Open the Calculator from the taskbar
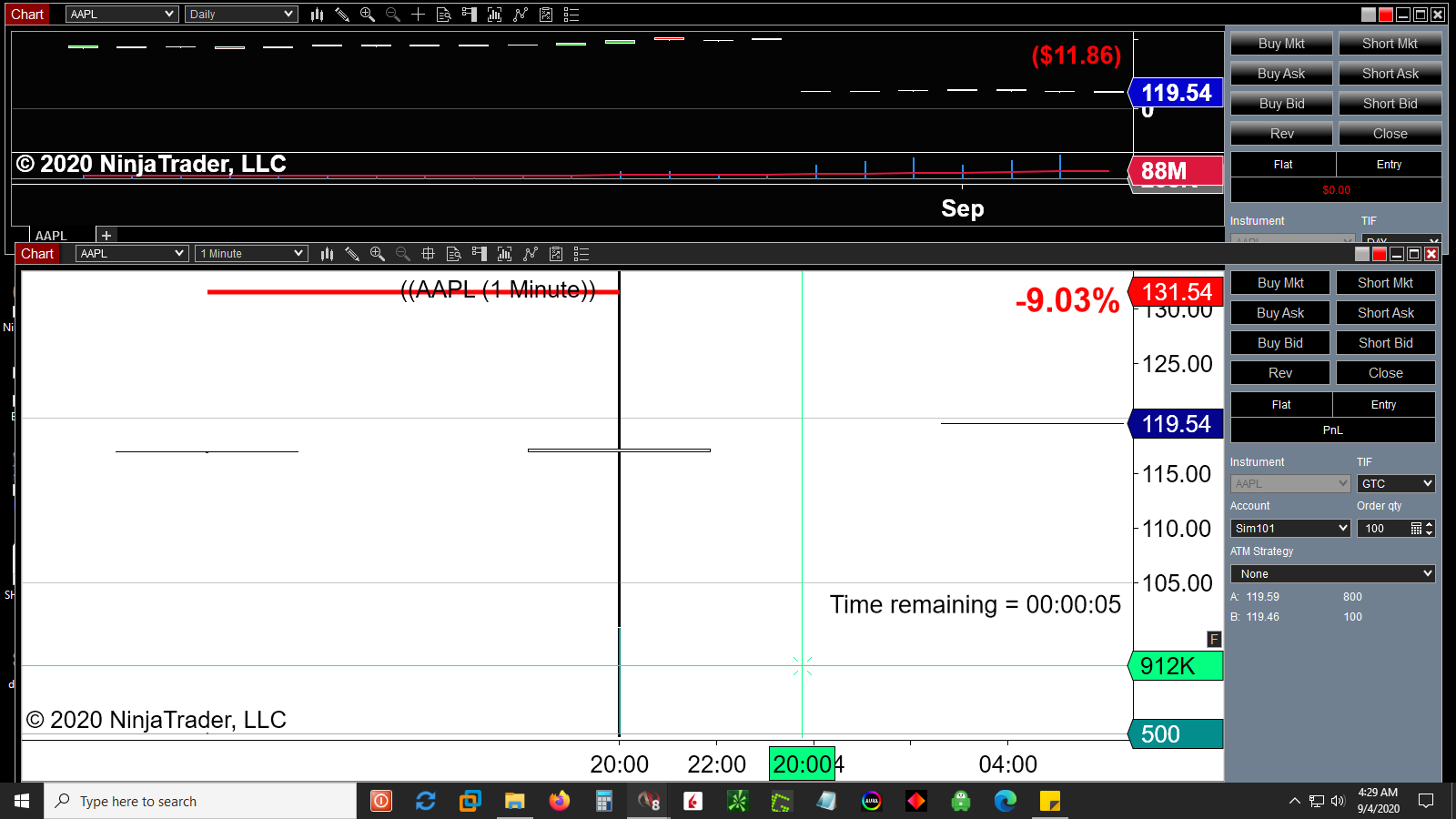This screenshot has width=1456, height=819. coord(603,801)
